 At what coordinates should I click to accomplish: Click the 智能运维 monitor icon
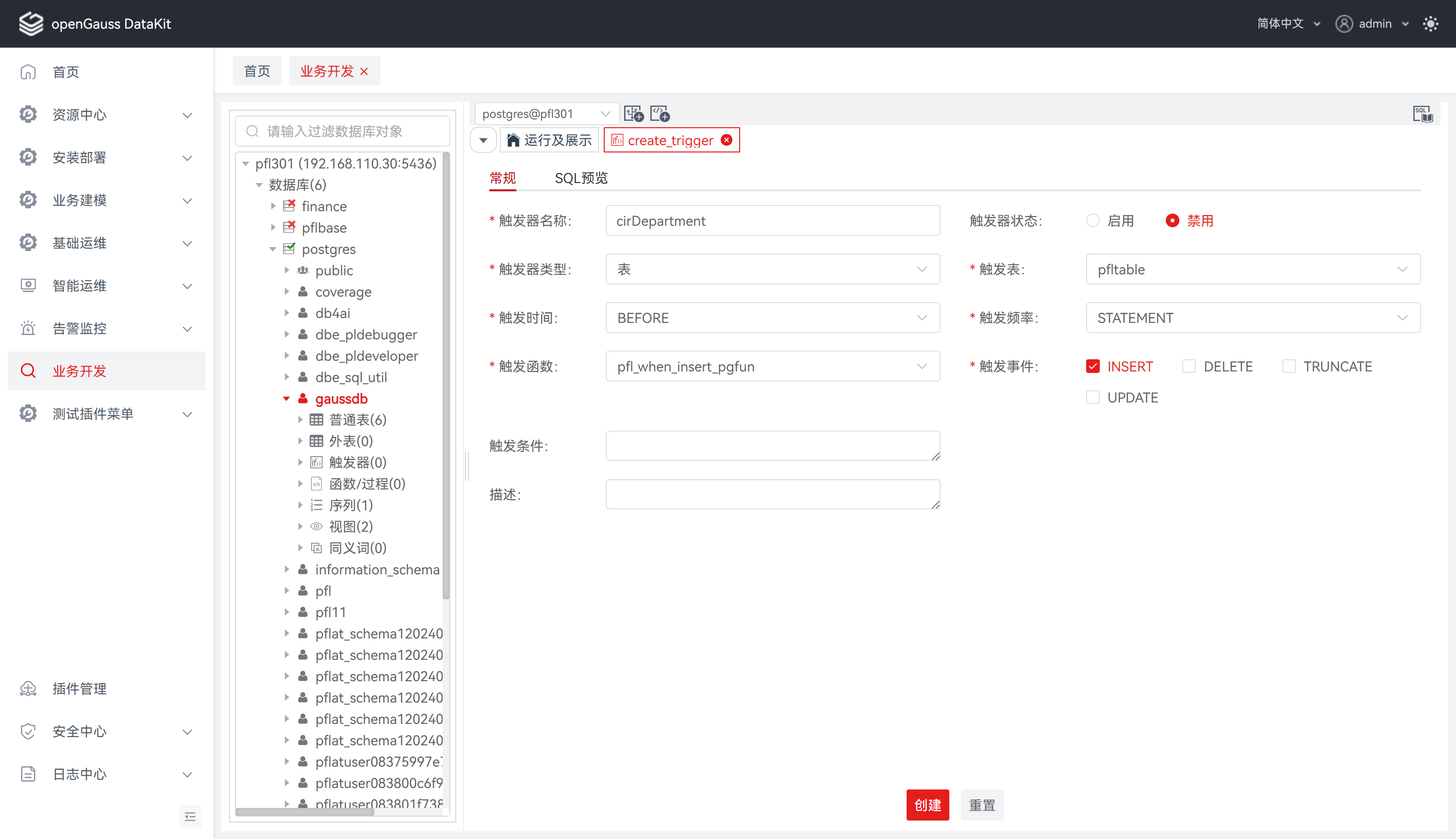(28, 286)
